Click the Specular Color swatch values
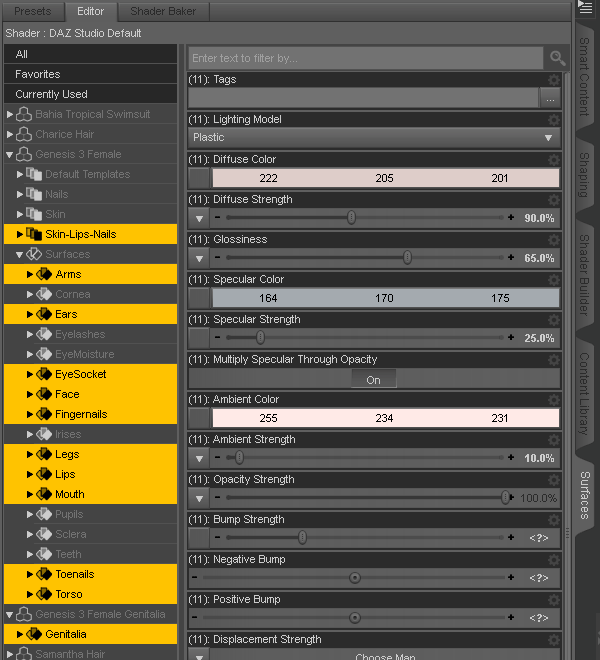Screen dimensions: 600x660 386,298
